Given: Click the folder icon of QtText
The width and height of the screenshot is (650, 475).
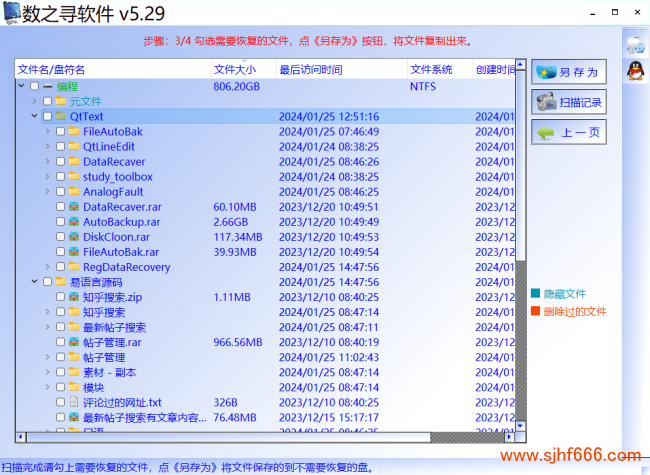Looking at the screenshot, I should (x=61, y=116).
